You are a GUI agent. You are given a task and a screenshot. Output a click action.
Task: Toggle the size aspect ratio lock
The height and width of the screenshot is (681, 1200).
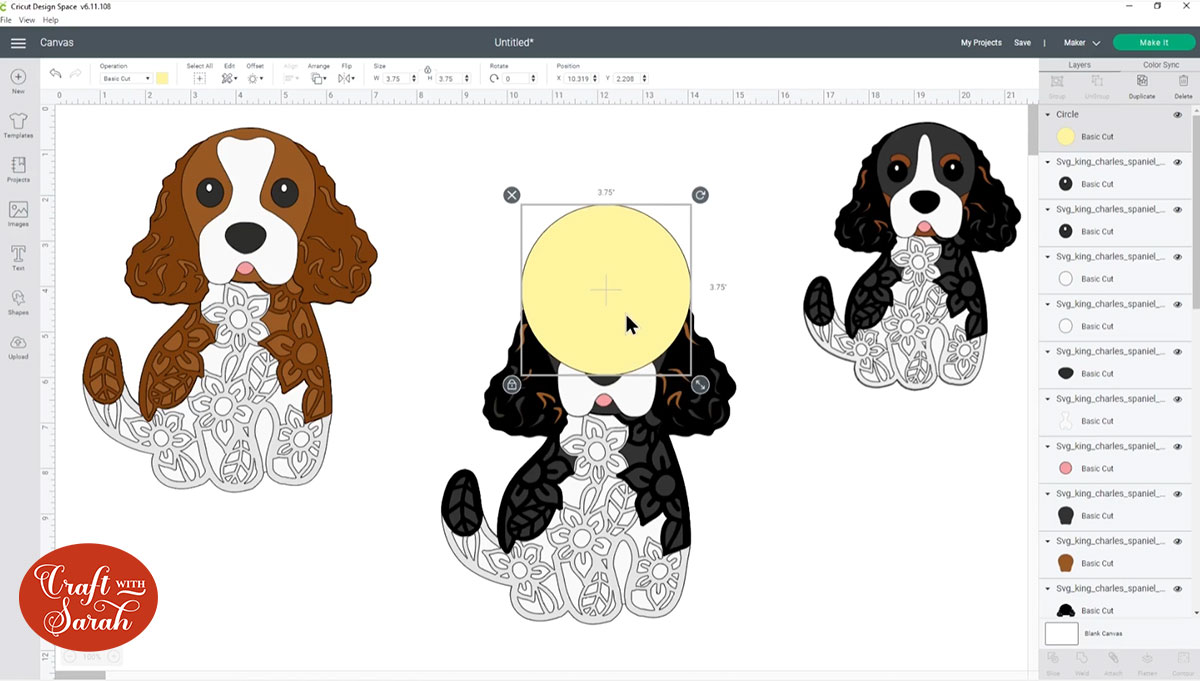coord(428,70)
